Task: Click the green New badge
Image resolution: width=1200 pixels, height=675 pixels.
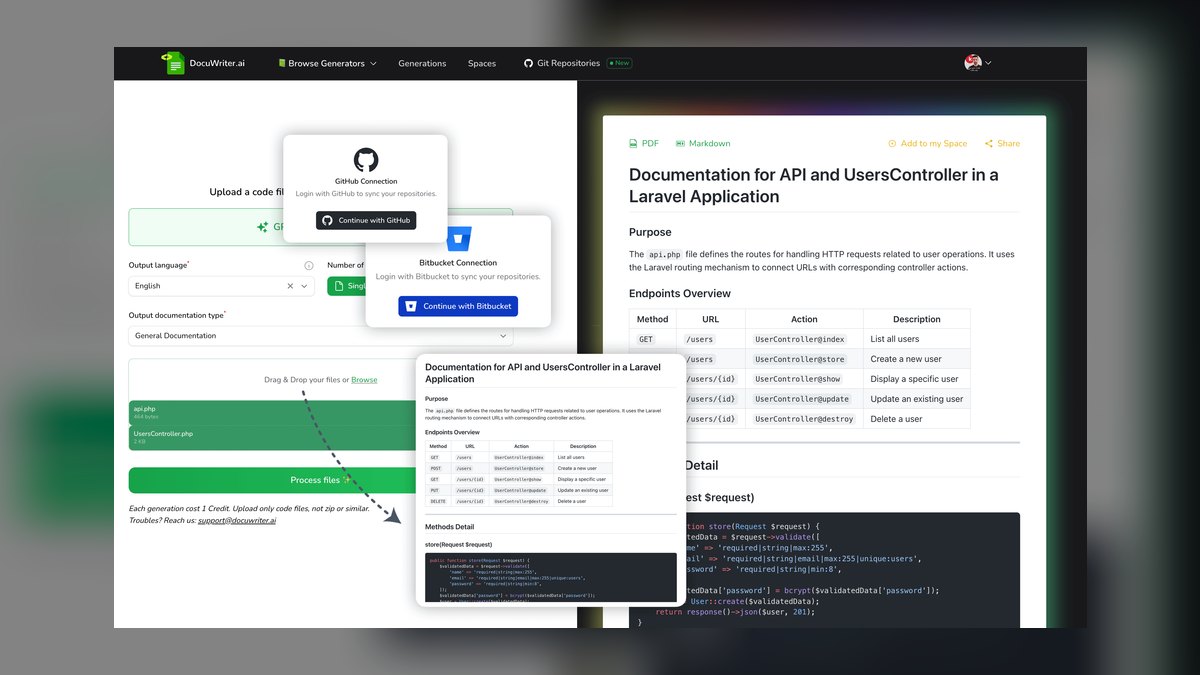Action: click(619, 63)
